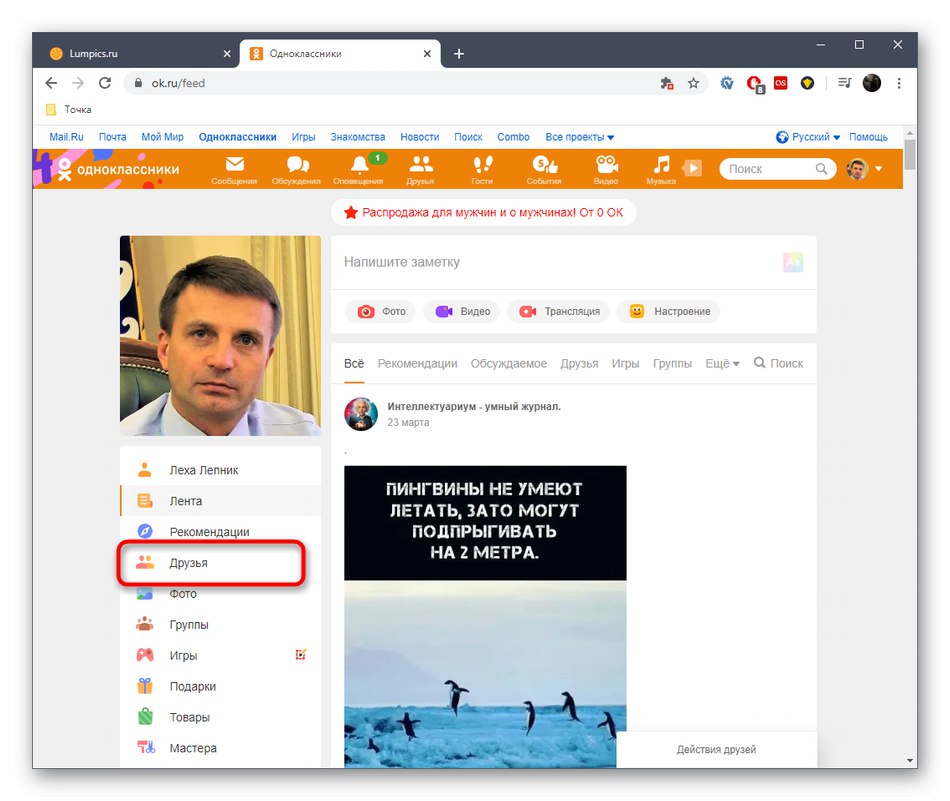Click the Chrome profile avatar

tap(872, 83)
